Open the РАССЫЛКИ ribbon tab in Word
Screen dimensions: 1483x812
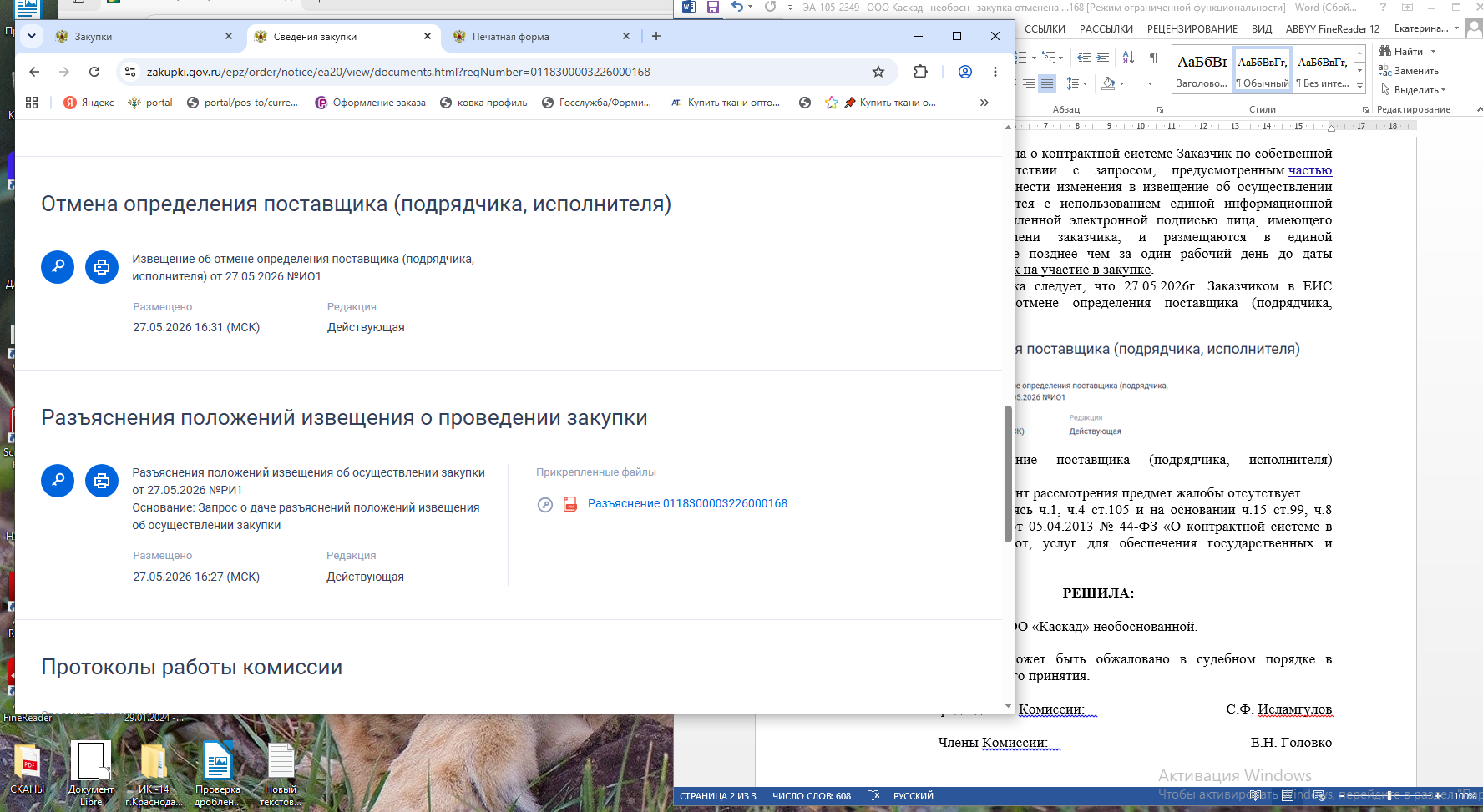1106,29
